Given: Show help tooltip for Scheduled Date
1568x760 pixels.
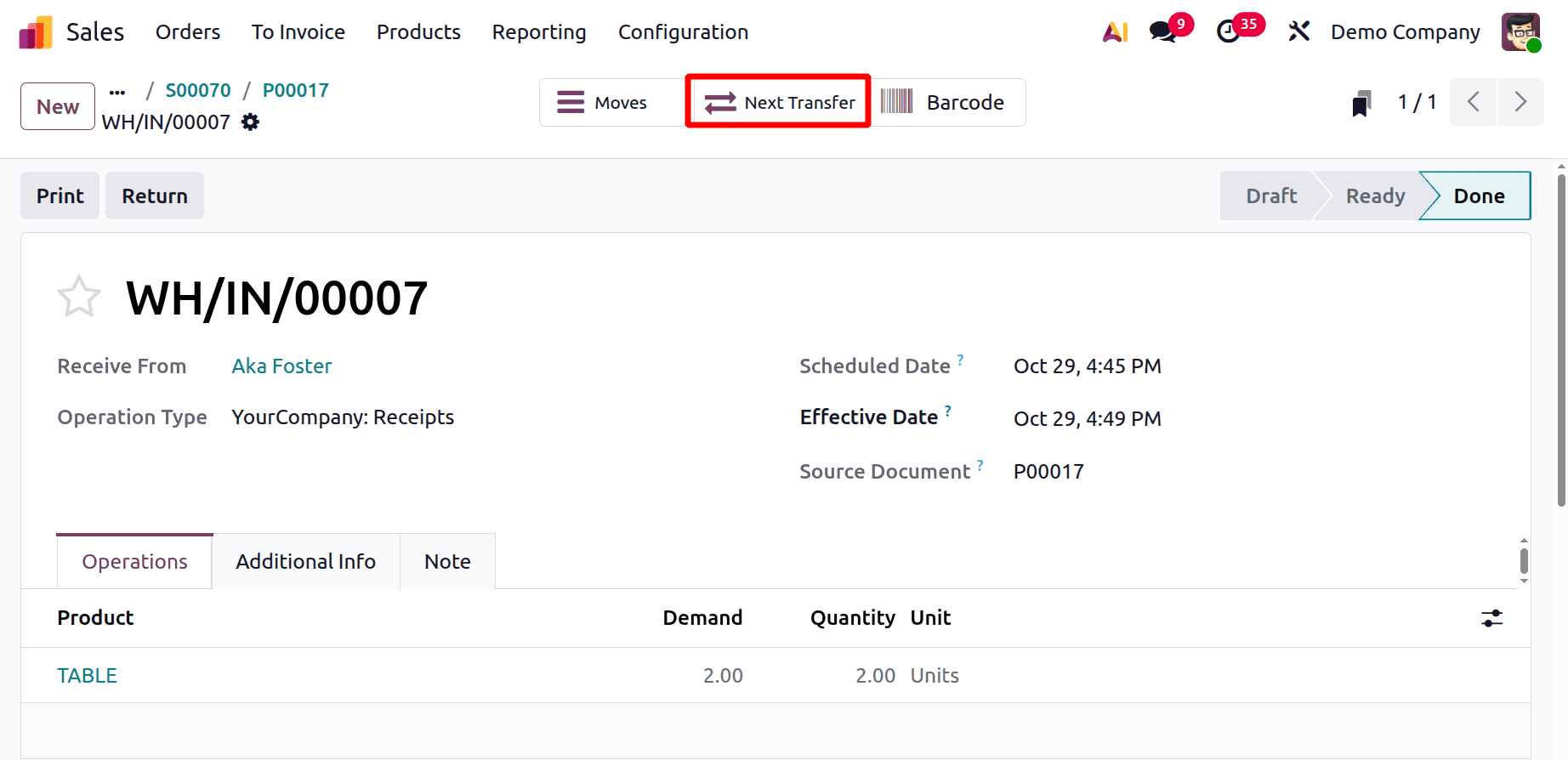Looking at the screenshot, I should [960, 360].
